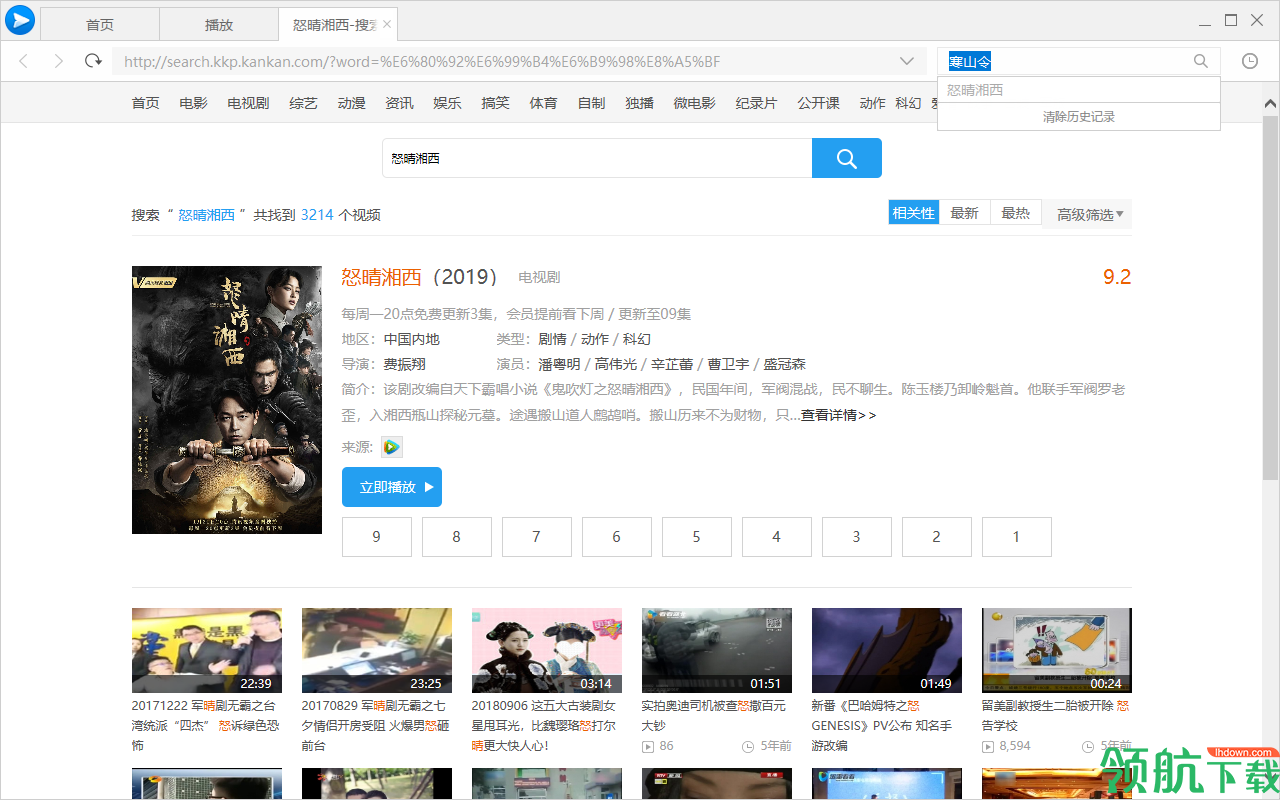The width and height of the screenshot is (1280, 800).
Task: Reload the page with refresh icon
Action: (93, 61)
